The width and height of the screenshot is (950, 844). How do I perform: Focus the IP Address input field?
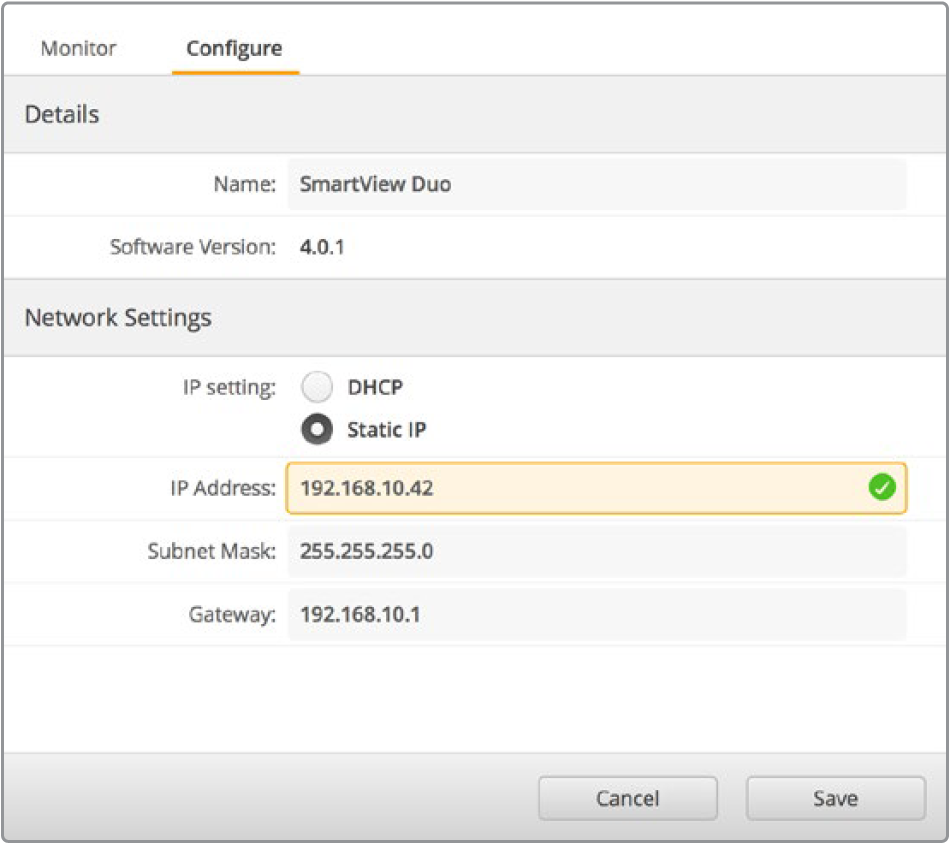(x=575, y=488)
